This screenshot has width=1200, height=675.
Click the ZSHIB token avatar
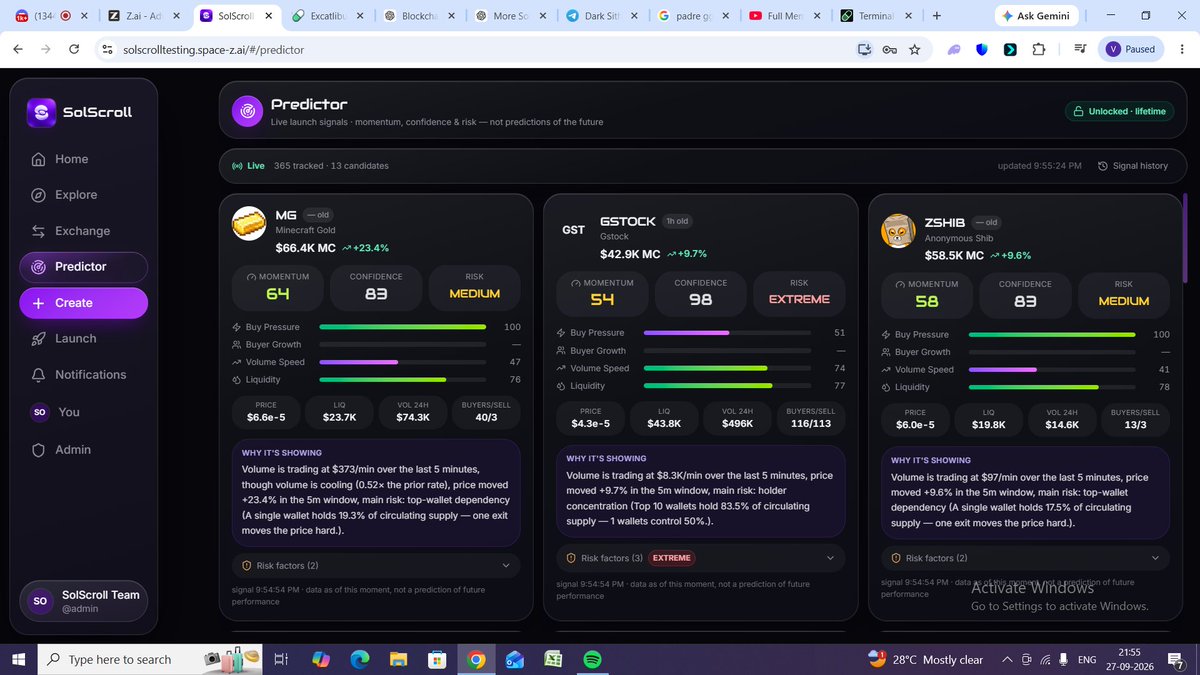coord(898,231)
